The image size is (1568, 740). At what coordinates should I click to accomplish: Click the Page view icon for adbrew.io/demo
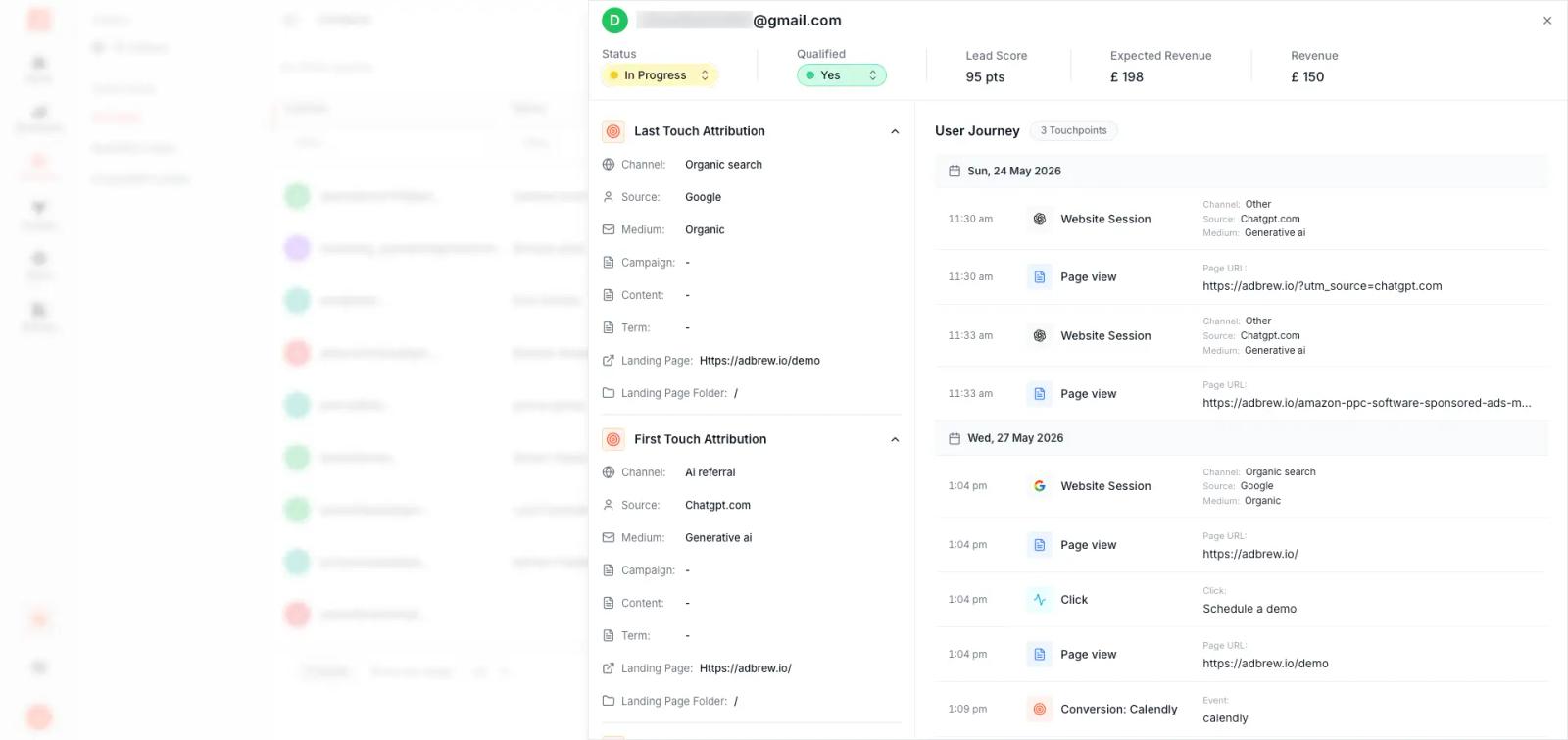tap(1040, 655)
